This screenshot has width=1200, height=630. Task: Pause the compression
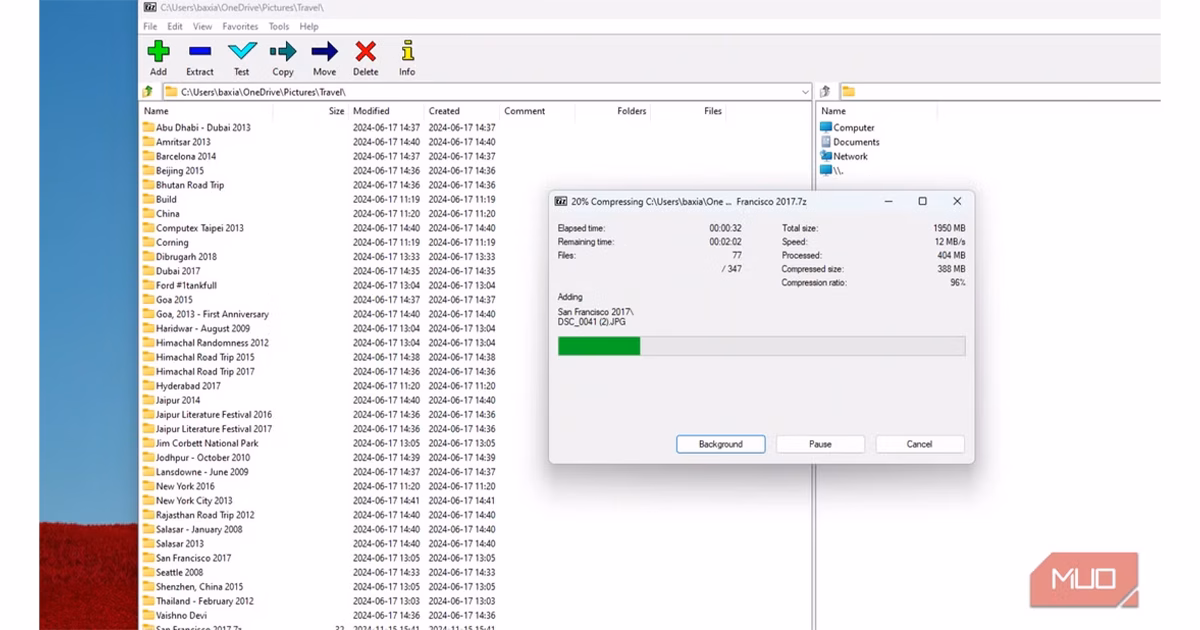[x=820, y=444]
